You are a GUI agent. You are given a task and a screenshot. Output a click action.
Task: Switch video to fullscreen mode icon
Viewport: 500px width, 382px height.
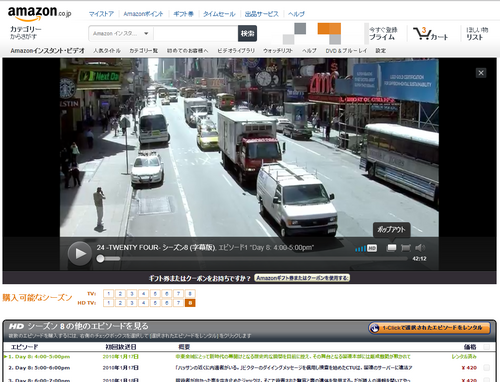[x=406, y=248]
